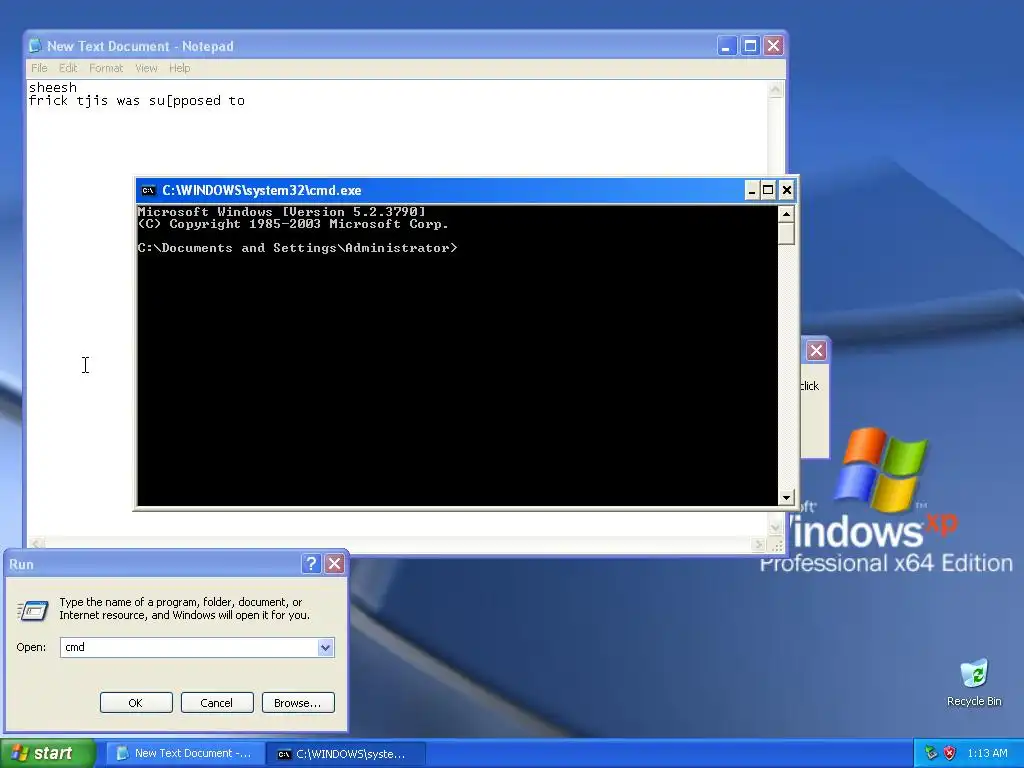Screen dimensions: 1024x768
Task: Click the cmd scrollbar down arrow
Action: point(786,498)
